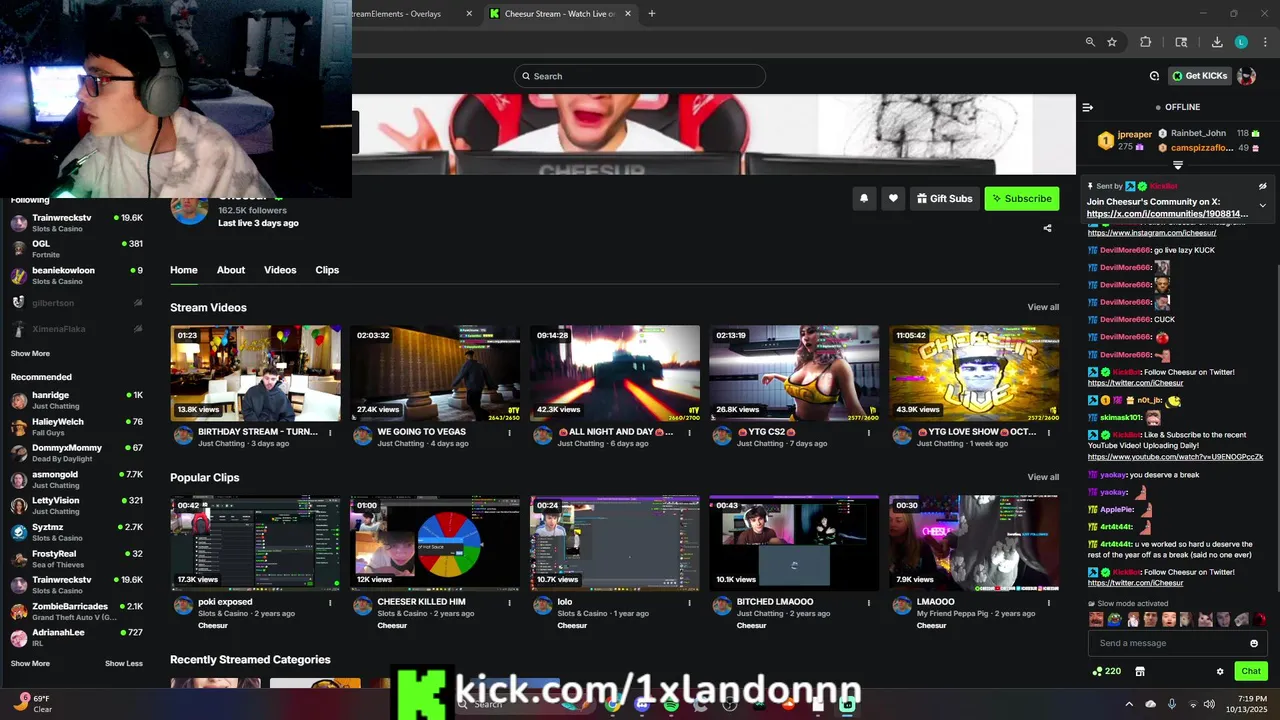
Task: Open weather widget showing 69°F
Action: pyautogui.click(x=34, y=704)
